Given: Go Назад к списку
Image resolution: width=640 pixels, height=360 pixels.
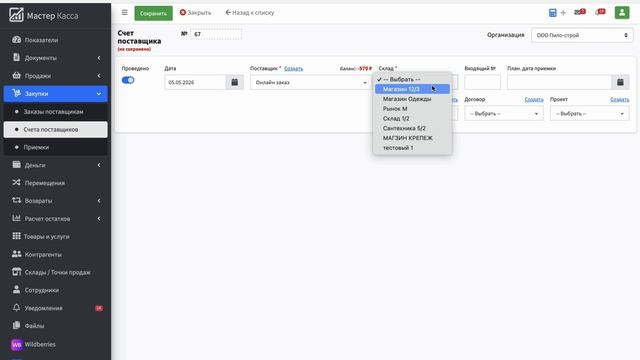Looking at the screenshot, I should pos(250,13).
